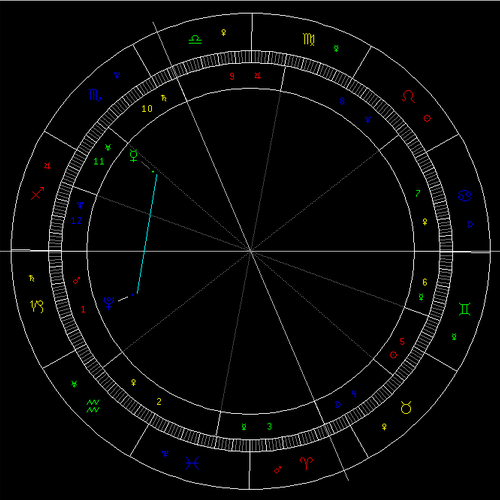Select the yellow Virgo sign glyph
This screenshot has height=500, width=500.
(309, 39)
